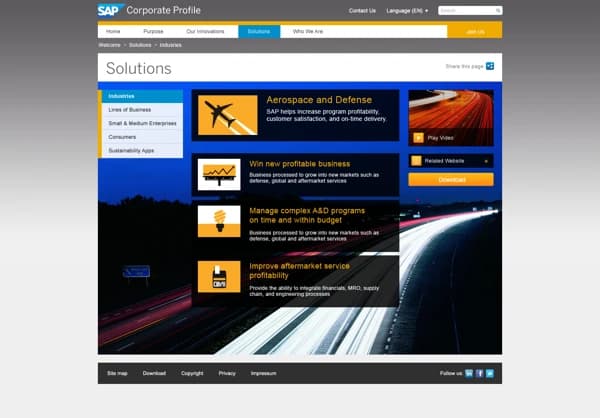The width and height of the screenshot is (600, 418).
Task: Open the Download footer link
Action: [x=154, y=373]
